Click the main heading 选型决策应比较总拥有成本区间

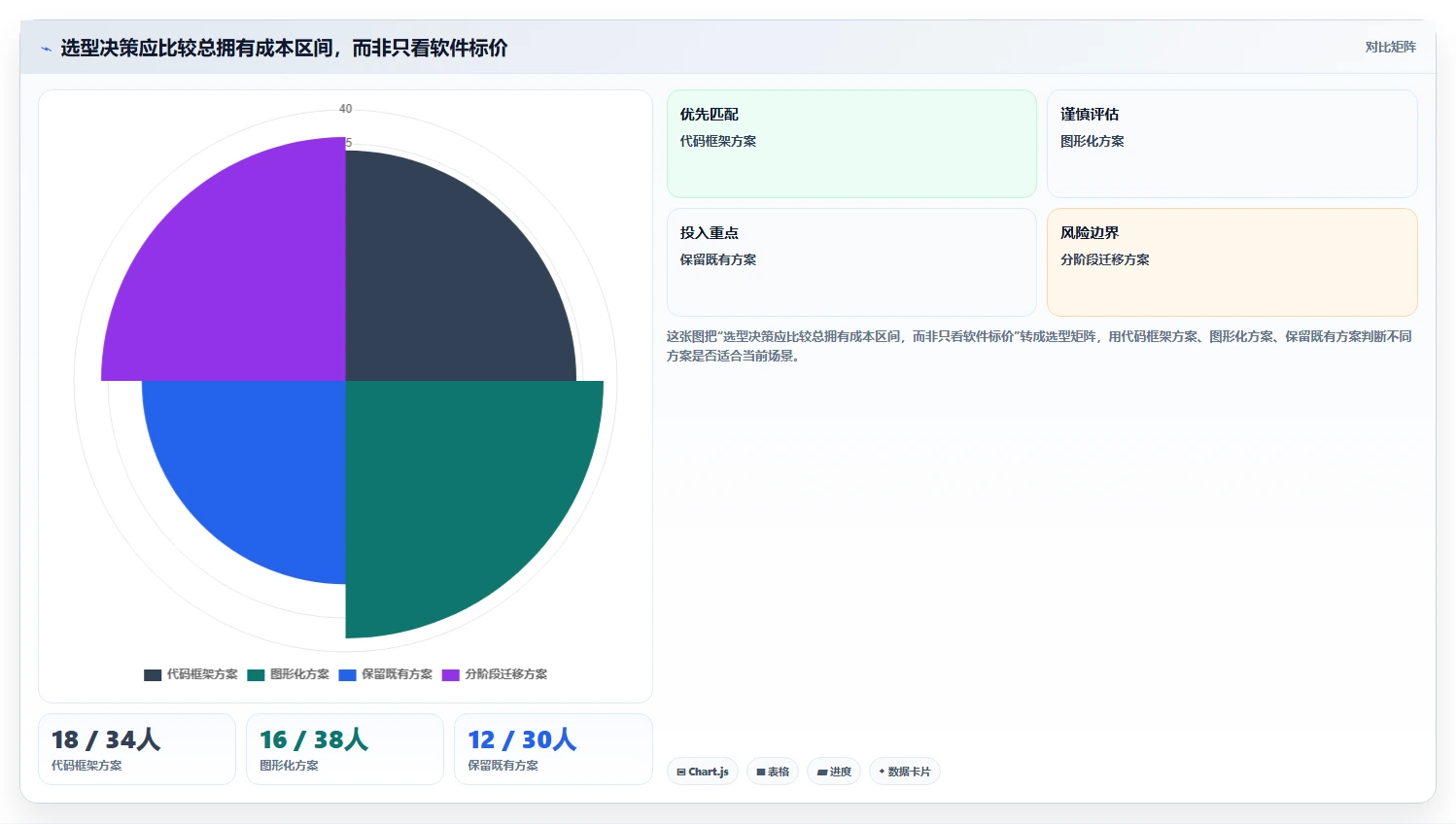(x=284, y=49)
